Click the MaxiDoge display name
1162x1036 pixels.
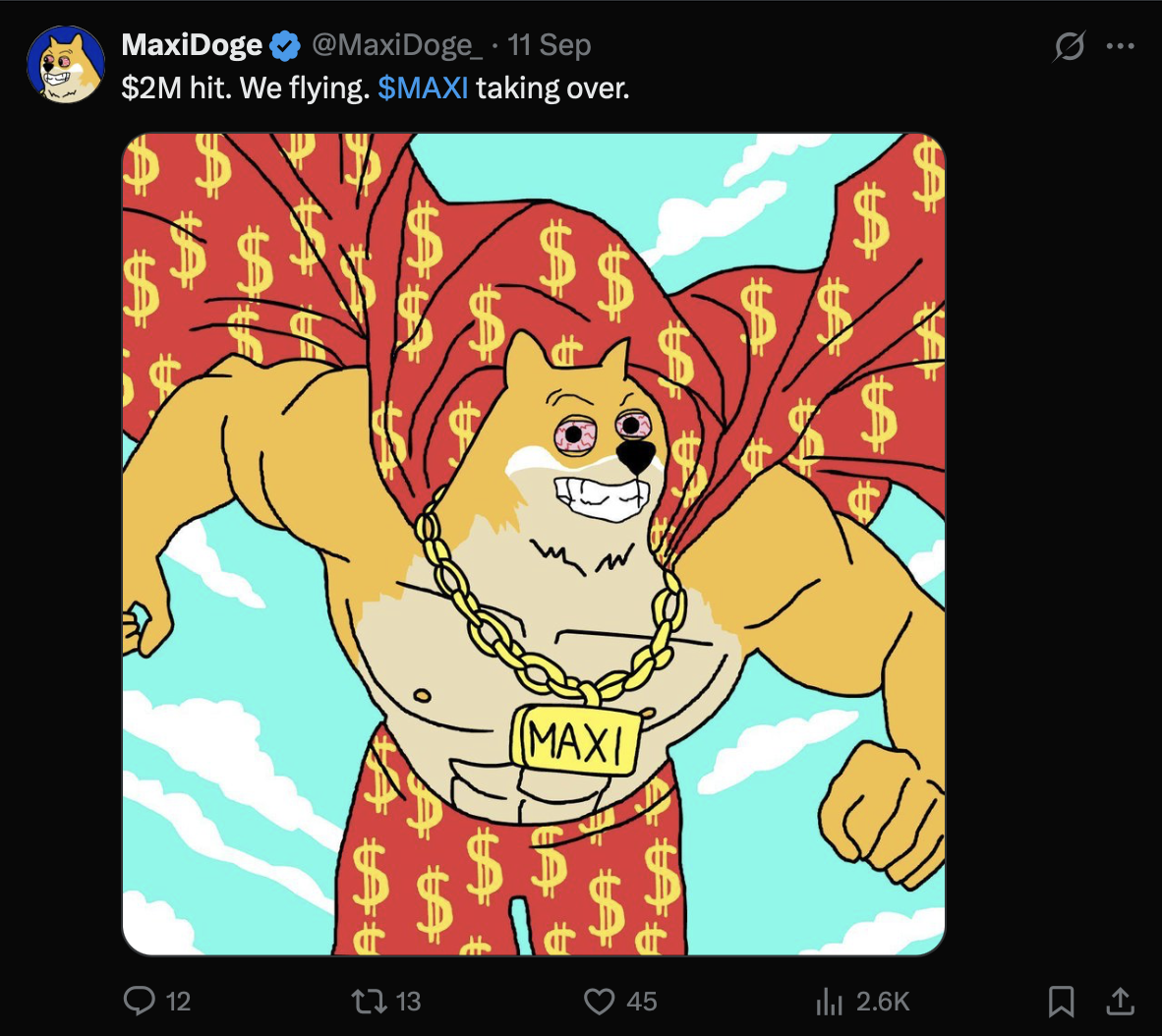click(192, 45)
